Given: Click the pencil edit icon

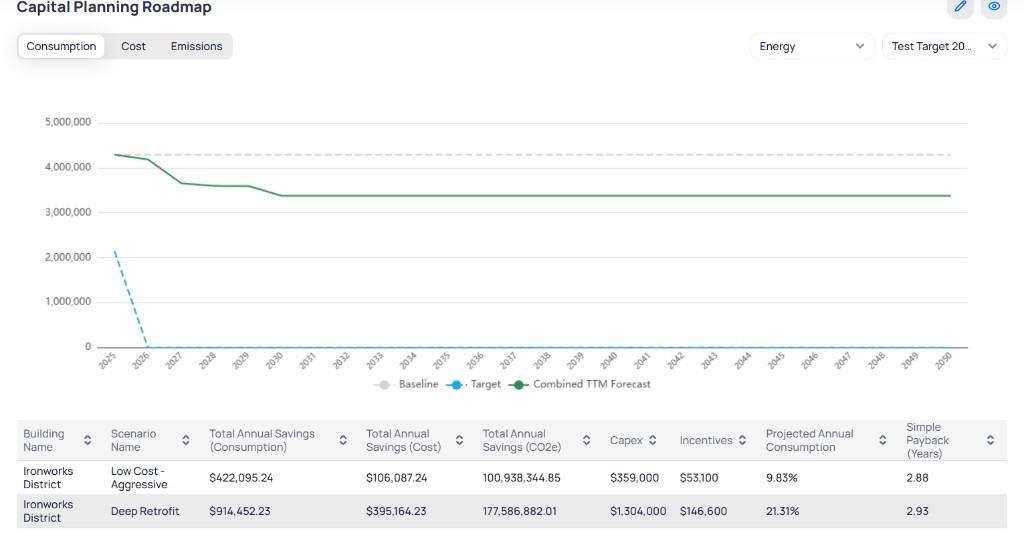Looking at the screenshot, I should click(x=960, y=7).
